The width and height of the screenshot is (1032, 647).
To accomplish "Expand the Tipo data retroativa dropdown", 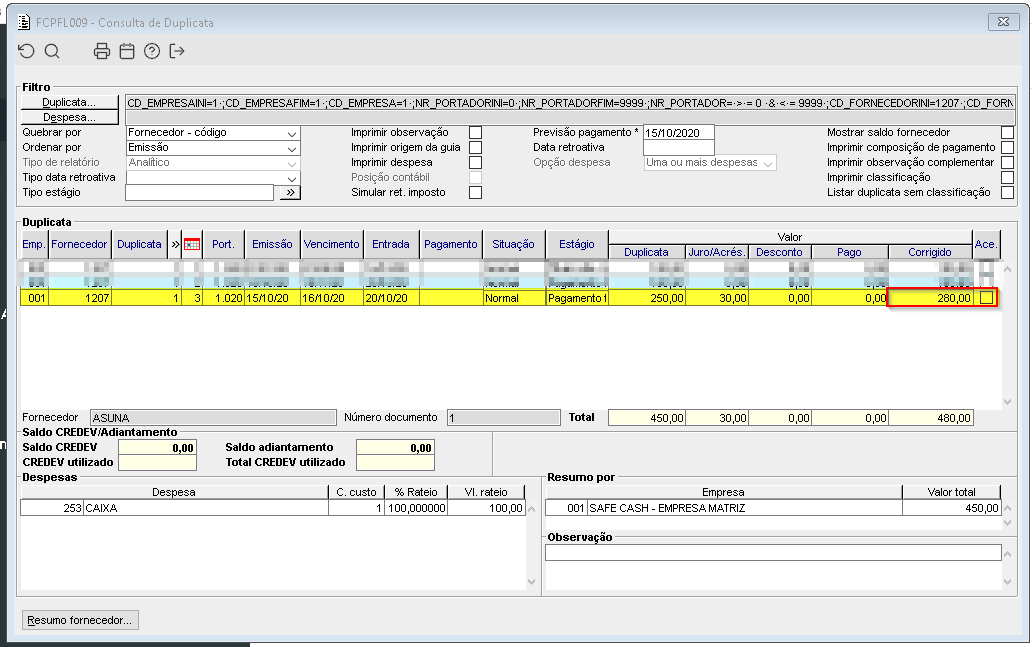I will [x=291, y=178].
